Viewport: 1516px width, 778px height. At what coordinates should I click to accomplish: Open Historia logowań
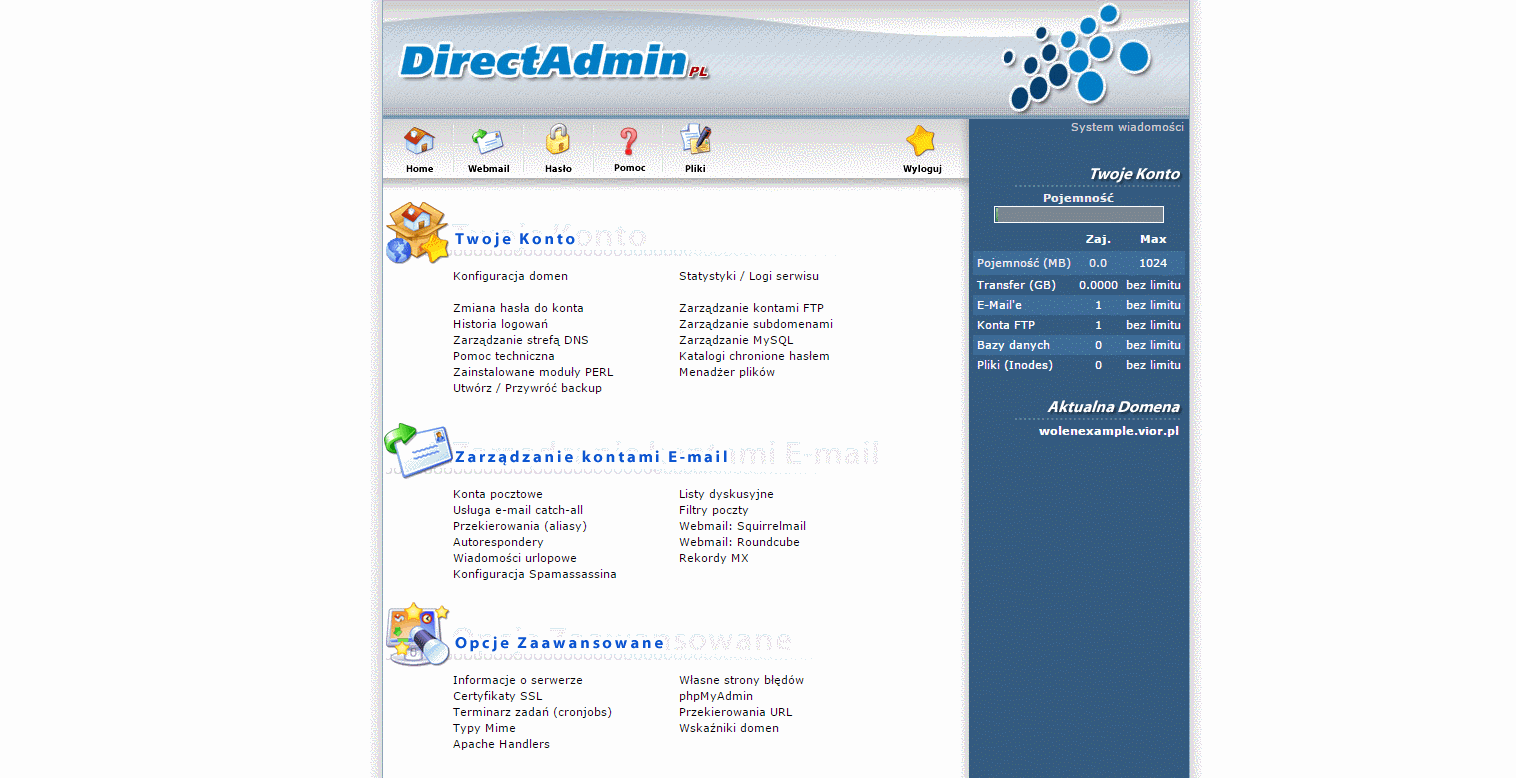[500, 324]
